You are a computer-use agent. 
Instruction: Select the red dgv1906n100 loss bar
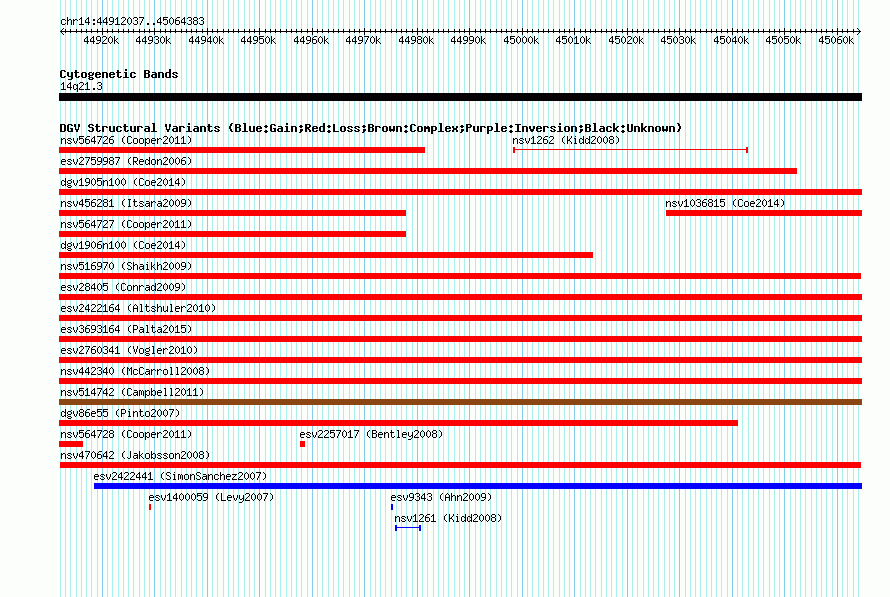(x=326, y=255)
